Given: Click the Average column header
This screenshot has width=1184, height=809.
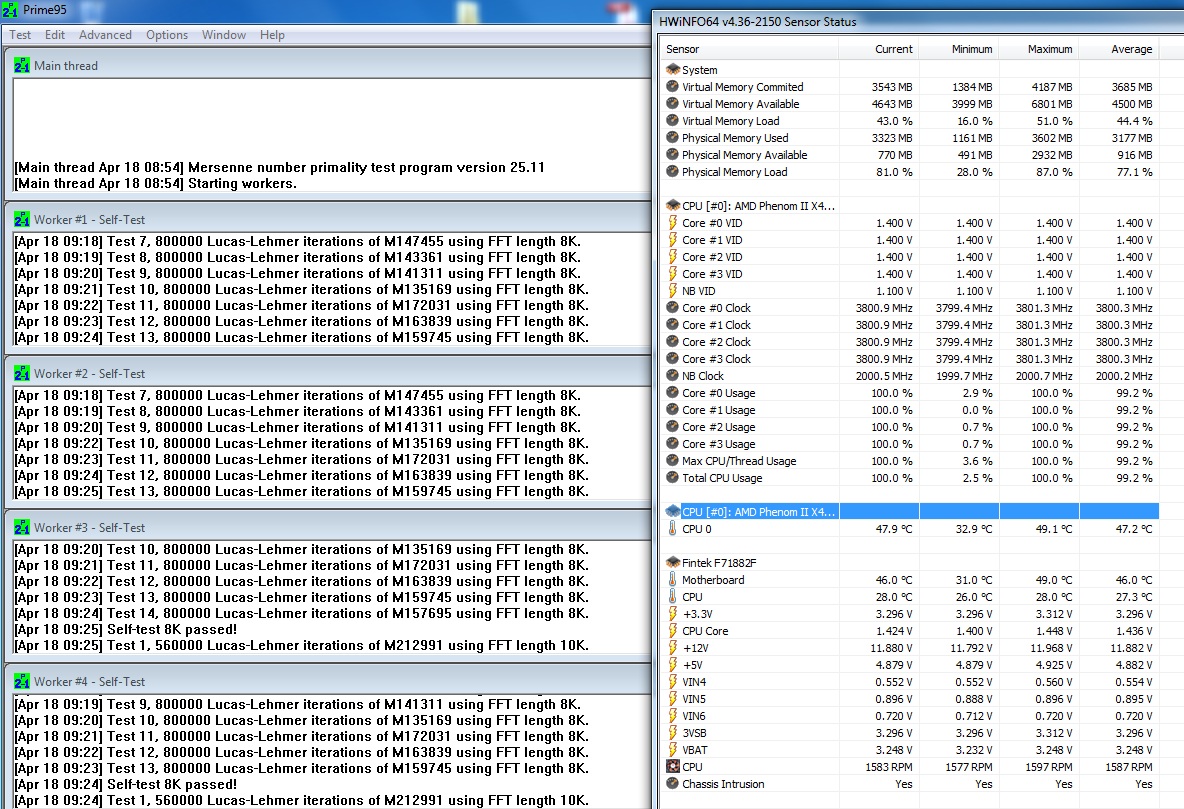Looking at the screenshot, I should [1119, 49].
